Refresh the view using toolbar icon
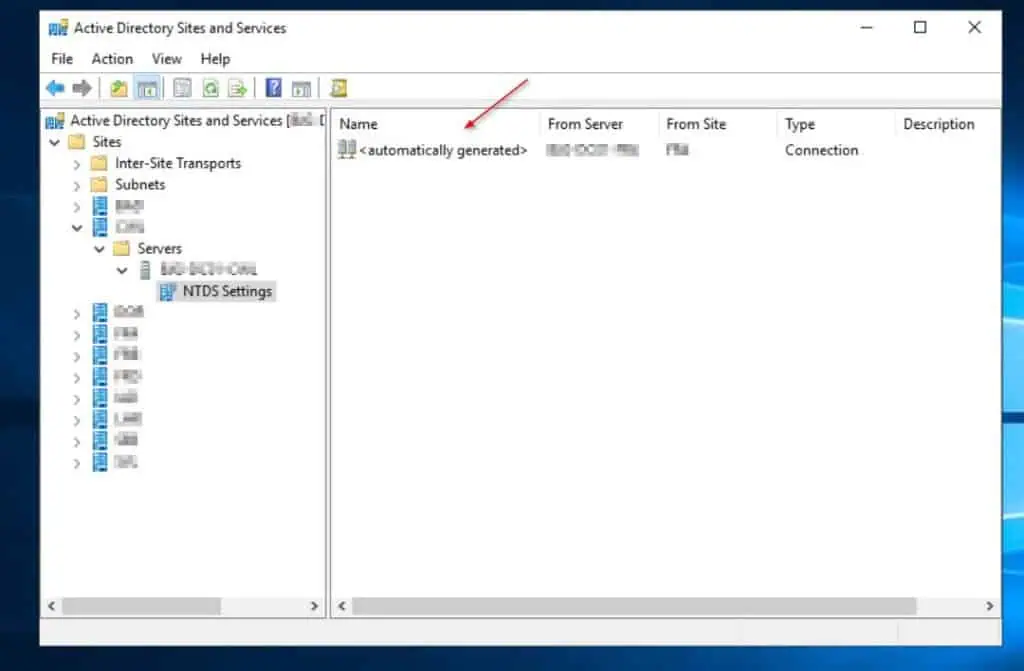 click(210, 88)
